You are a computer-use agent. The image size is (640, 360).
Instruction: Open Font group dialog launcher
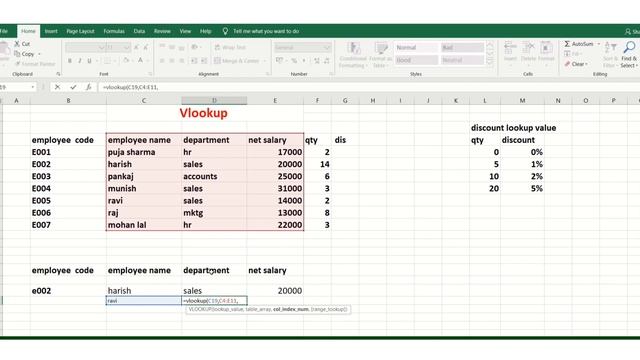click(150, 74)
